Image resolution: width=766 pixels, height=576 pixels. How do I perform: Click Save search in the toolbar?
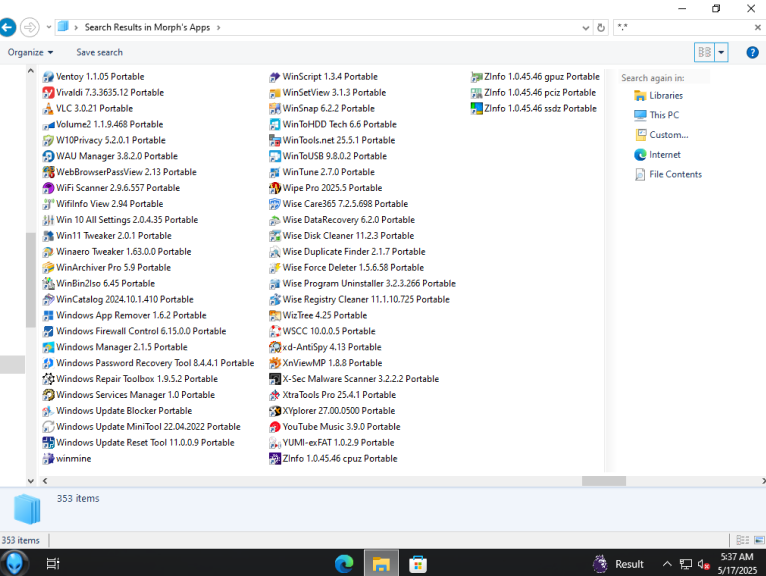point(99,52)
